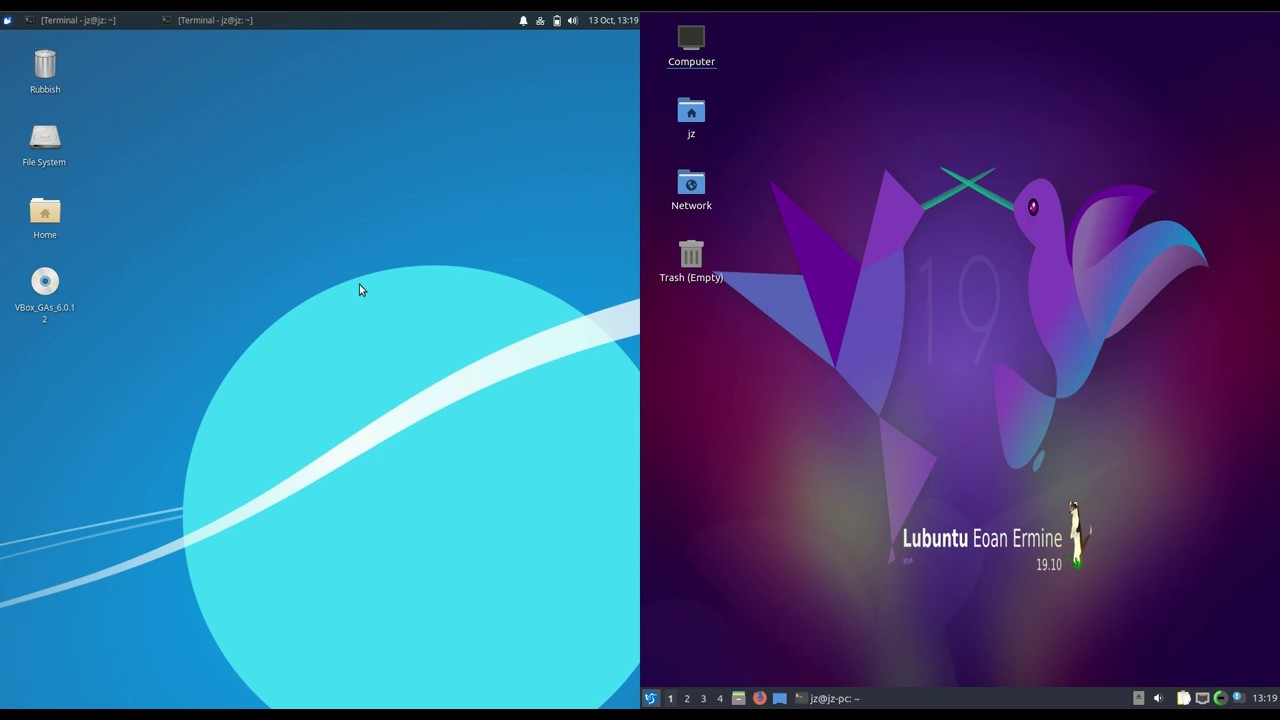The height and width of the screenshot is (720, 1280).
Task: Open the Xfce Whisker menu icon
Action: tap(7, 20)
